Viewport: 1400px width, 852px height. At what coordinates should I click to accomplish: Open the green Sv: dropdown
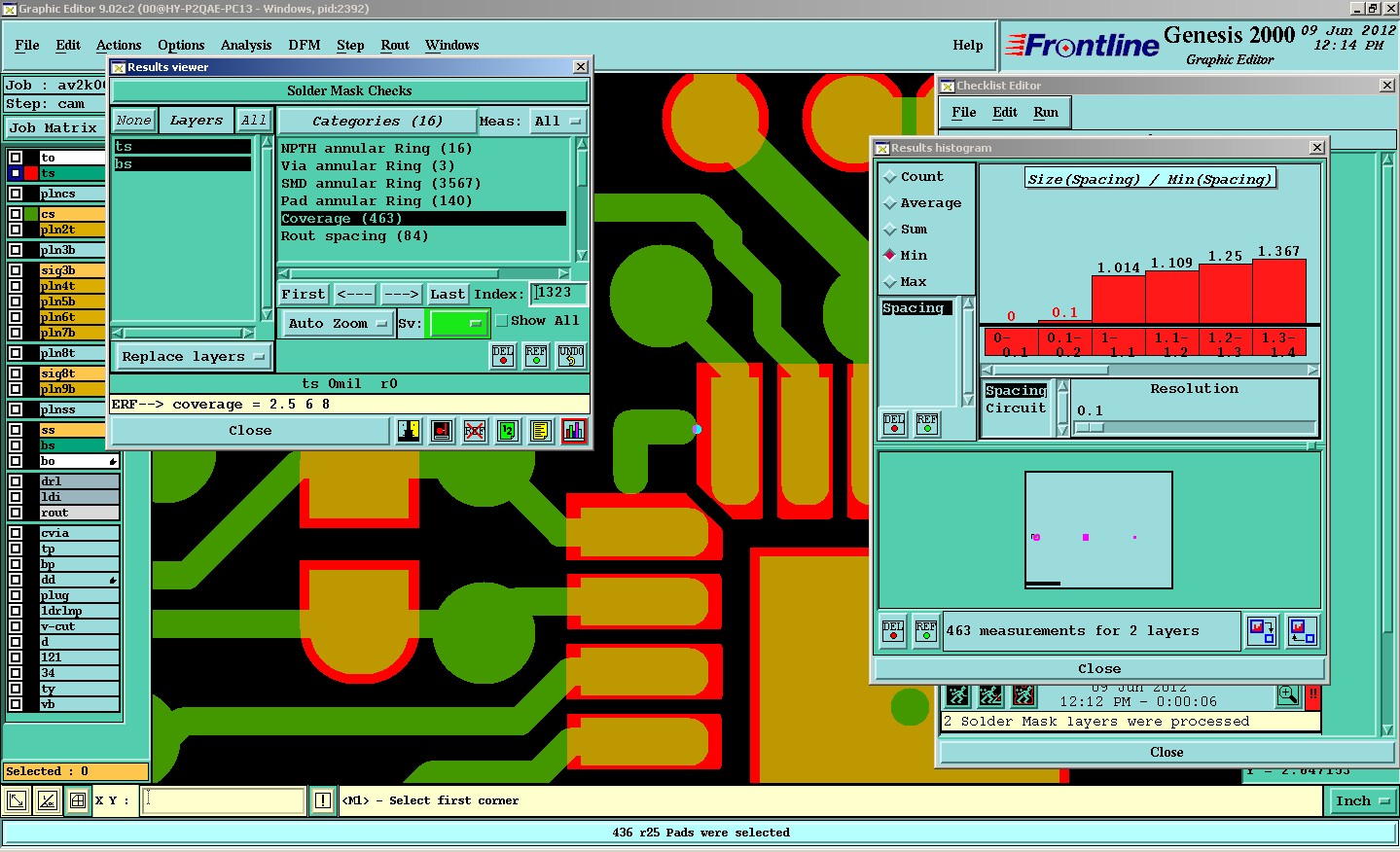[457, 323]
